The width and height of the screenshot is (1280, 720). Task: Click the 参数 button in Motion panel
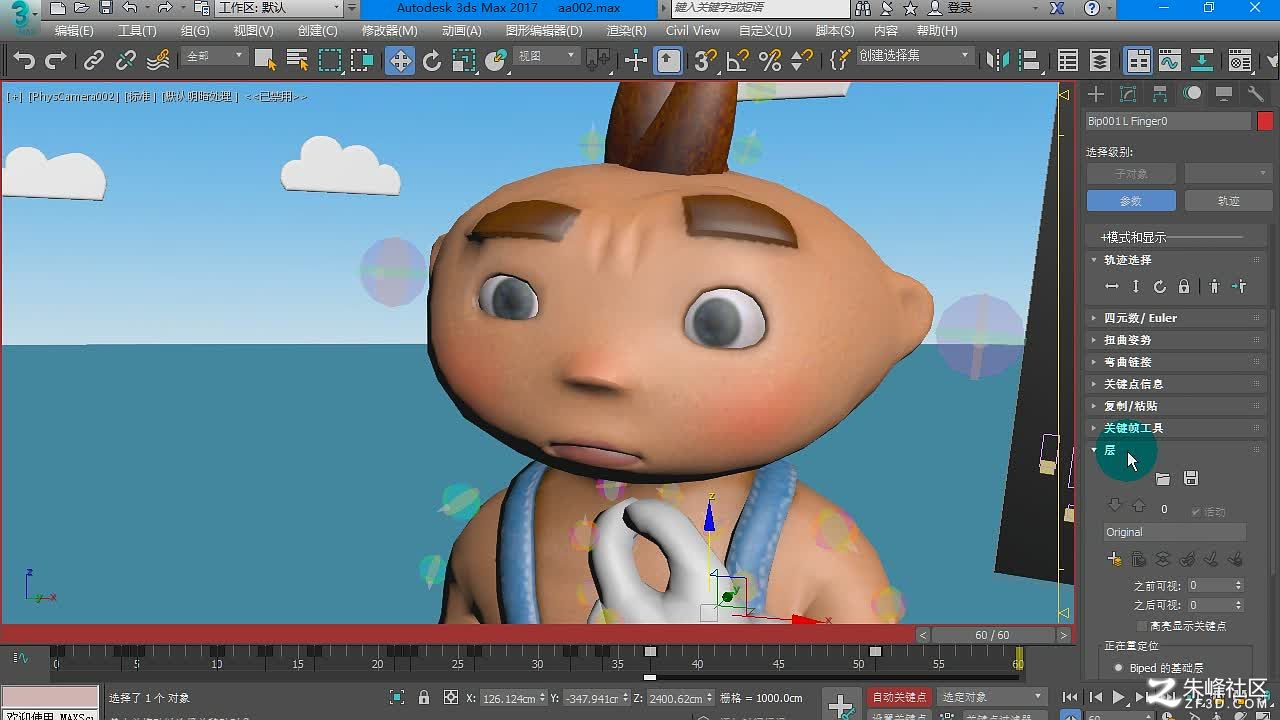point(1131,201)
